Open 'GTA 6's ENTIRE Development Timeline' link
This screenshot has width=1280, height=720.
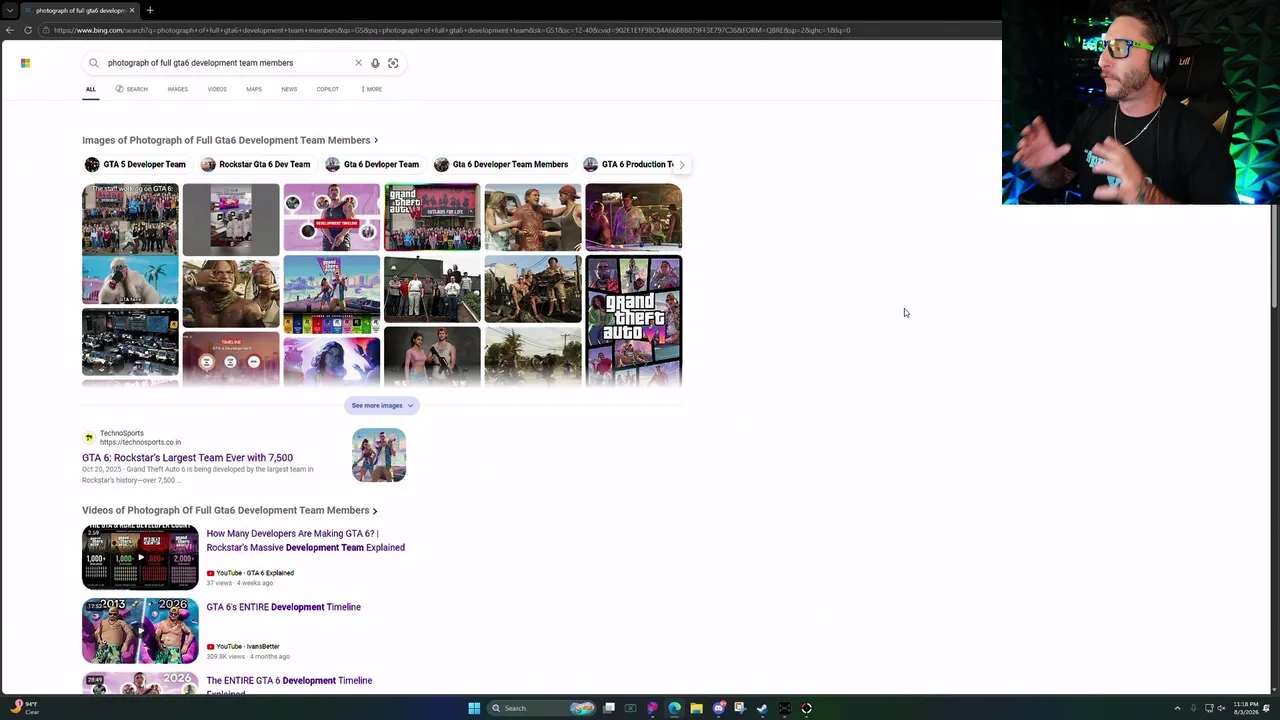pos(283,607)
